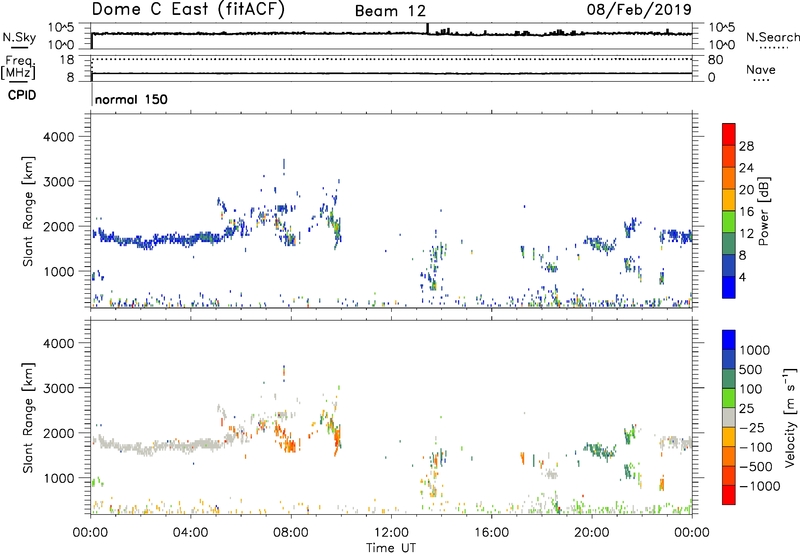Click the "500" velocity colorbar label

751,370
